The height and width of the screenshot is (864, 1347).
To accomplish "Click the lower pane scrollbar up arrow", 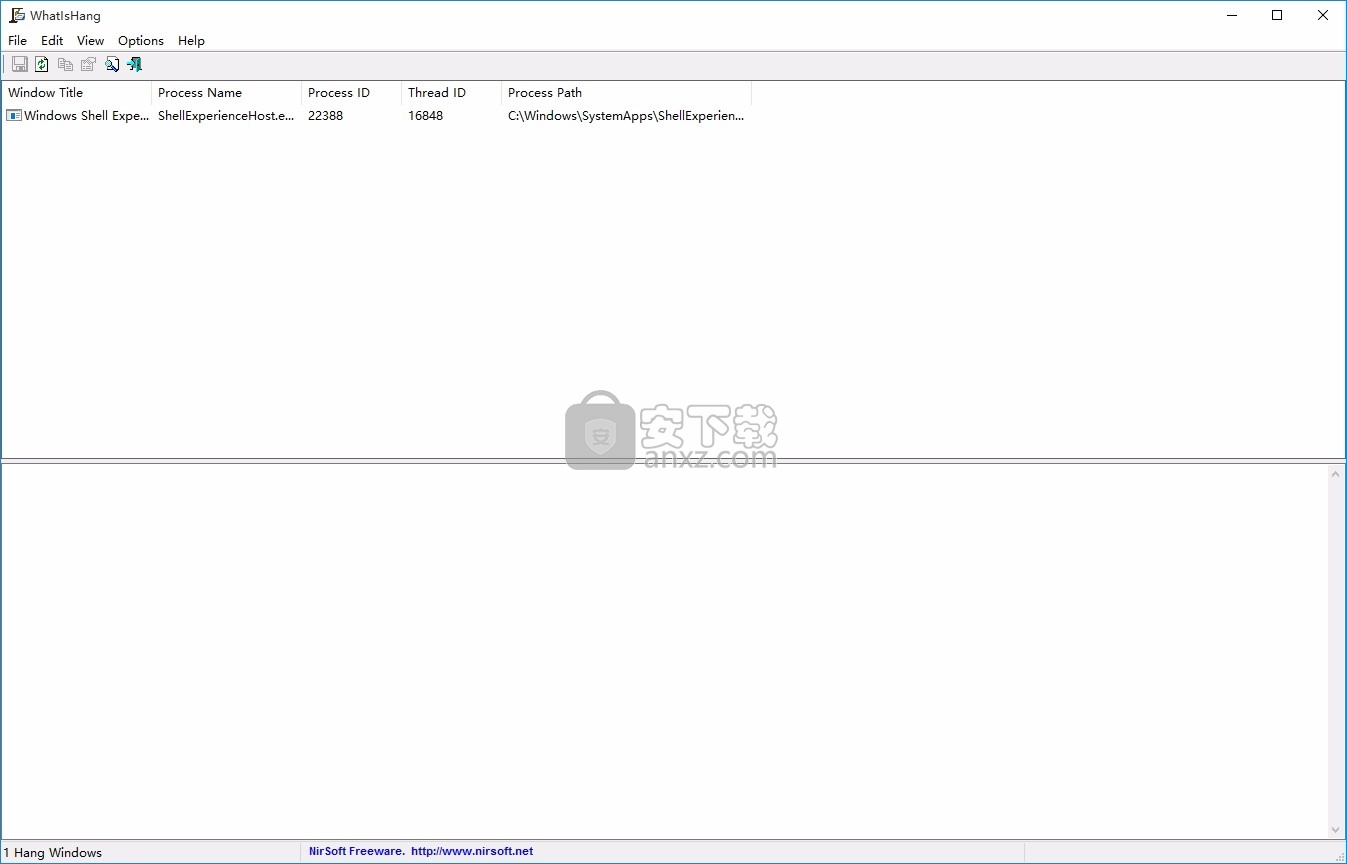I will (x=1336, y=474).
